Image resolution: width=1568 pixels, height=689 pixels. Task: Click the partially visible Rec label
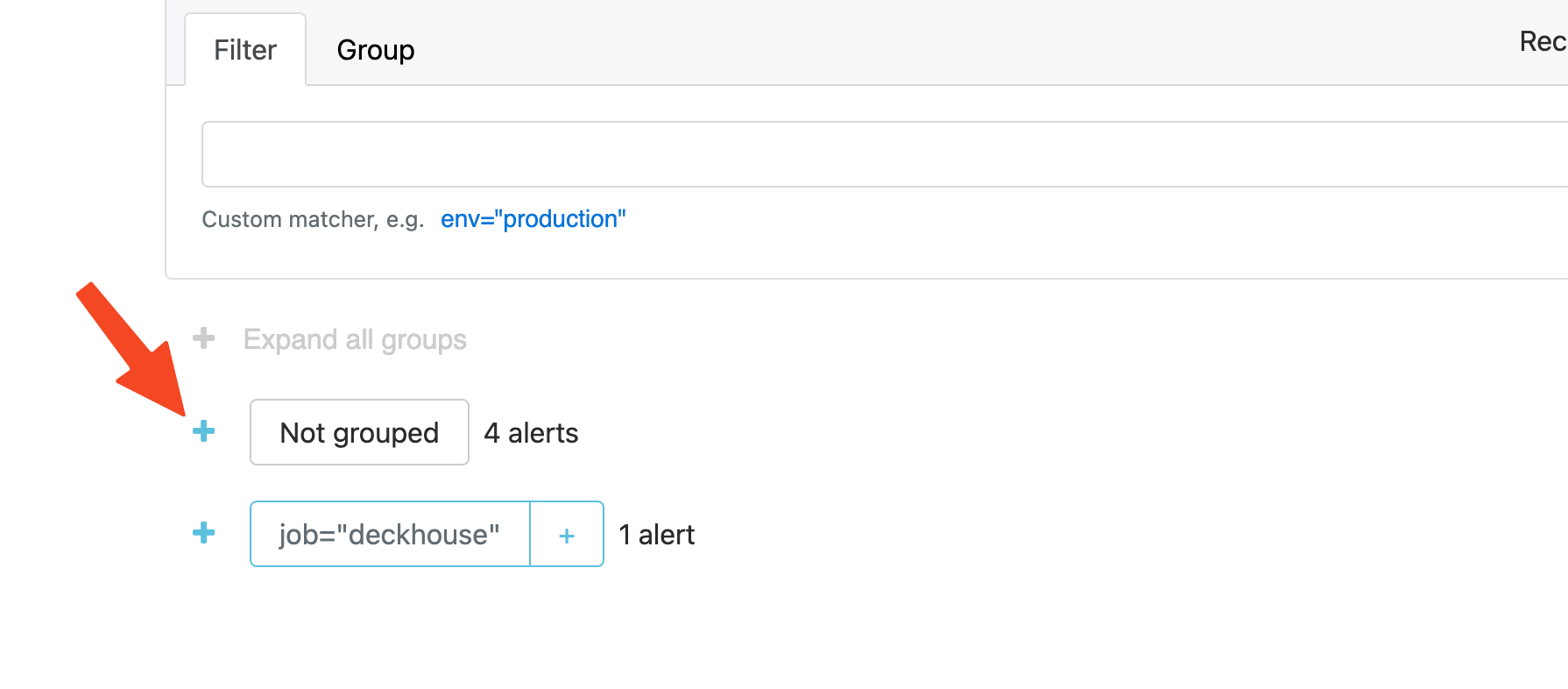(x=1542, y=41)
